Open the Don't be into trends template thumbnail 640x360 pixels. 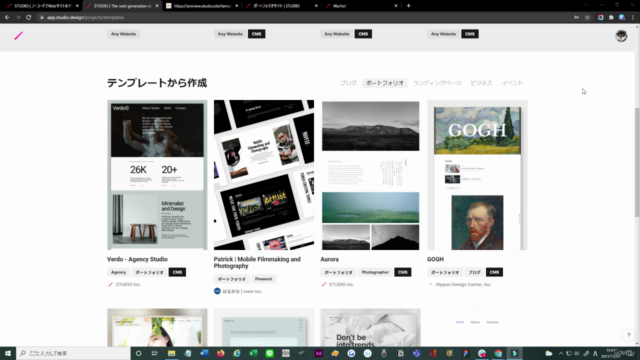pyautogui.click(x=371, y=328)
